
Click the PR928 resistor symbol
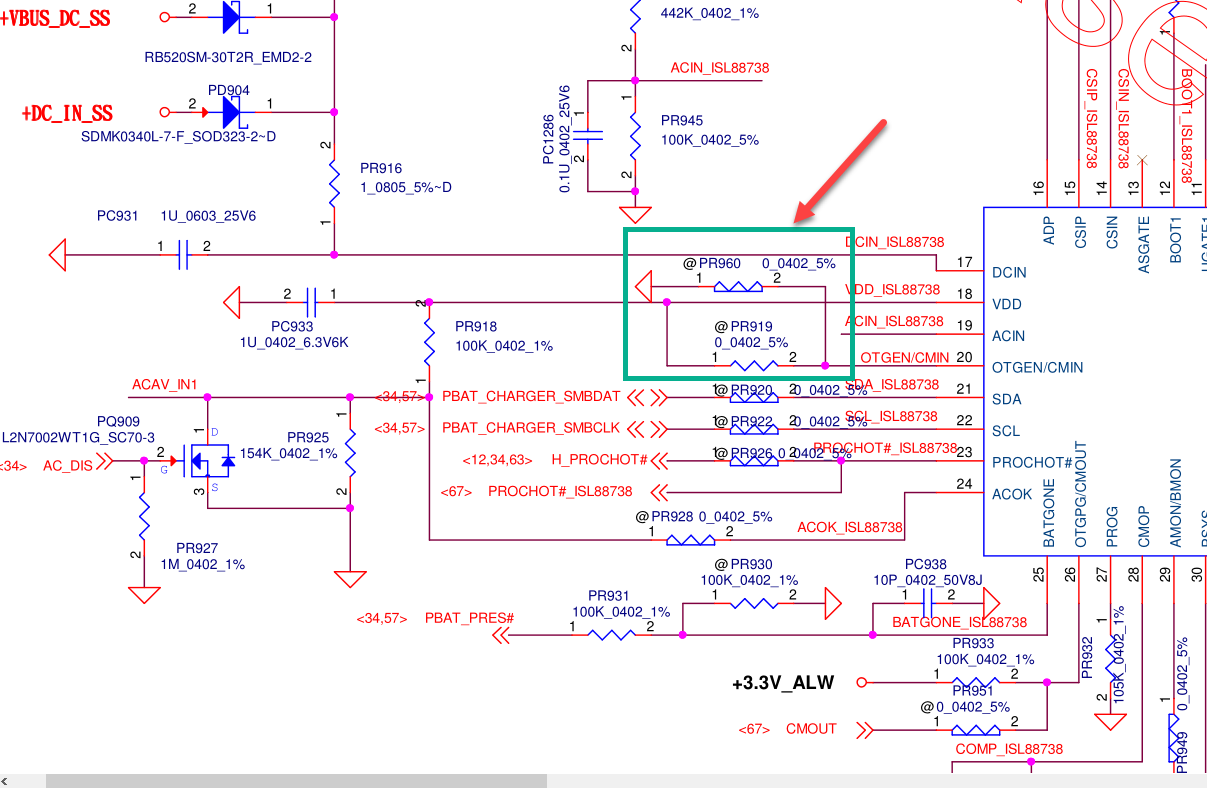point(690,540)
